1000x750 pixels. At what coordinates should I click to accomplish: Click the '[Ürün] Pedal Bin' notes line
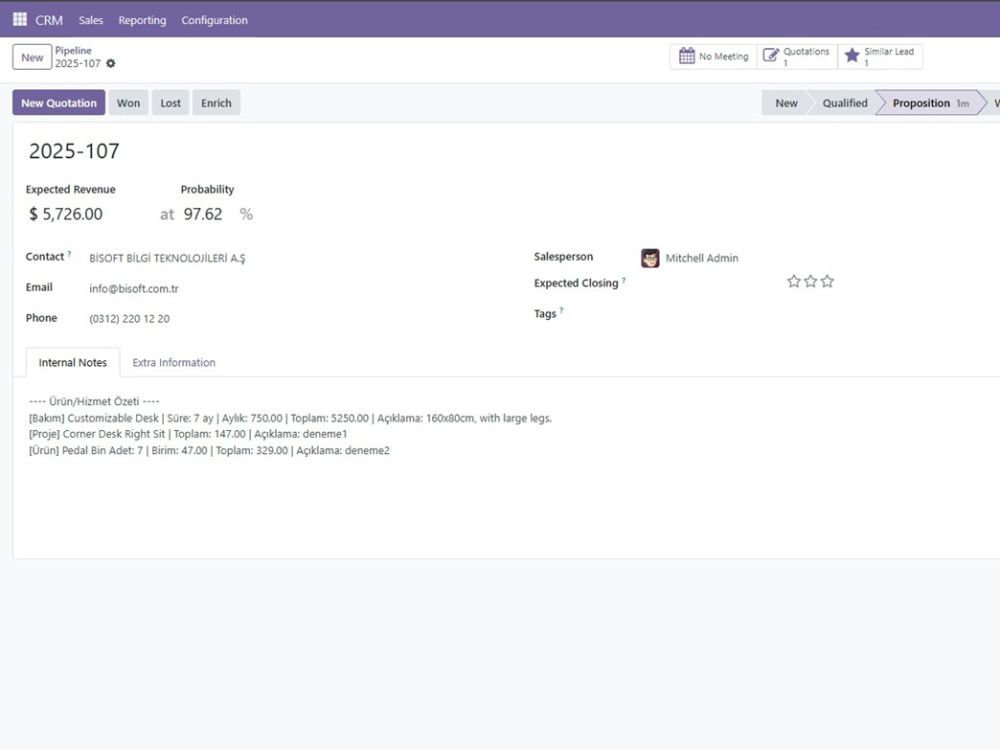pos(209,450)
